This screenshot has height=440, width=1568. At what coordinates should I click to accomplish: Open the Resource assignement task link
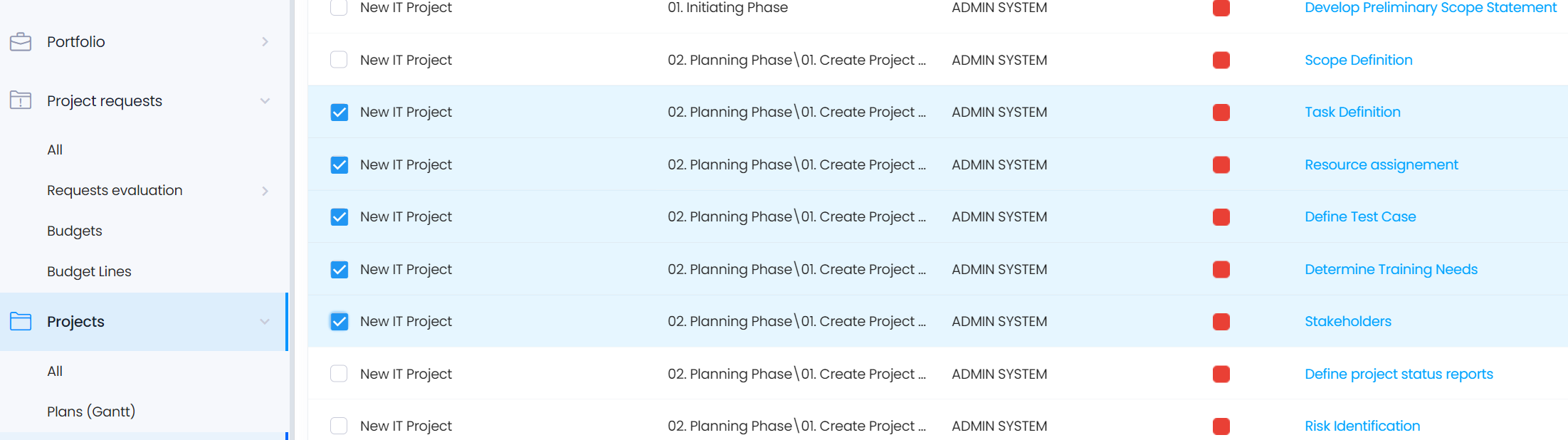click(1382, 164)
